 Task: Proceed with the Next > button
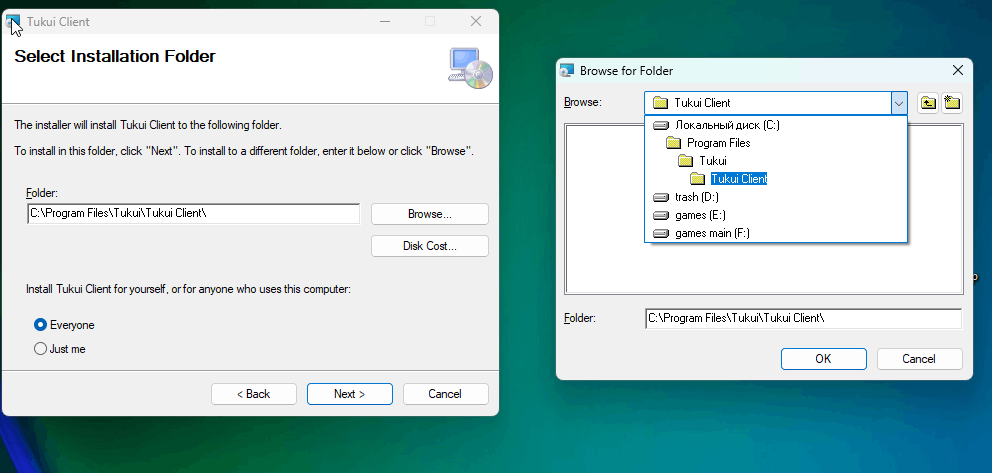[350, 394]
